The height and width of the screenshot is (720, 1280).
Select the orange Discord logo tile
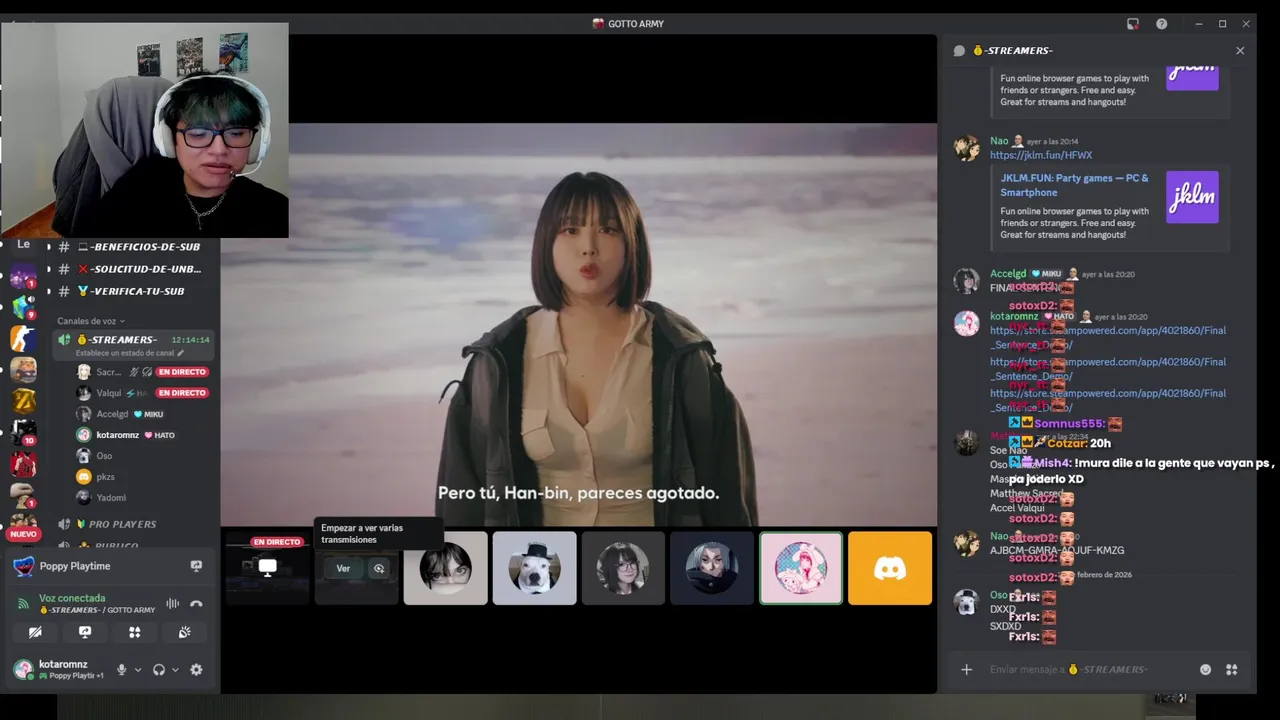click(x=890, y=568)
